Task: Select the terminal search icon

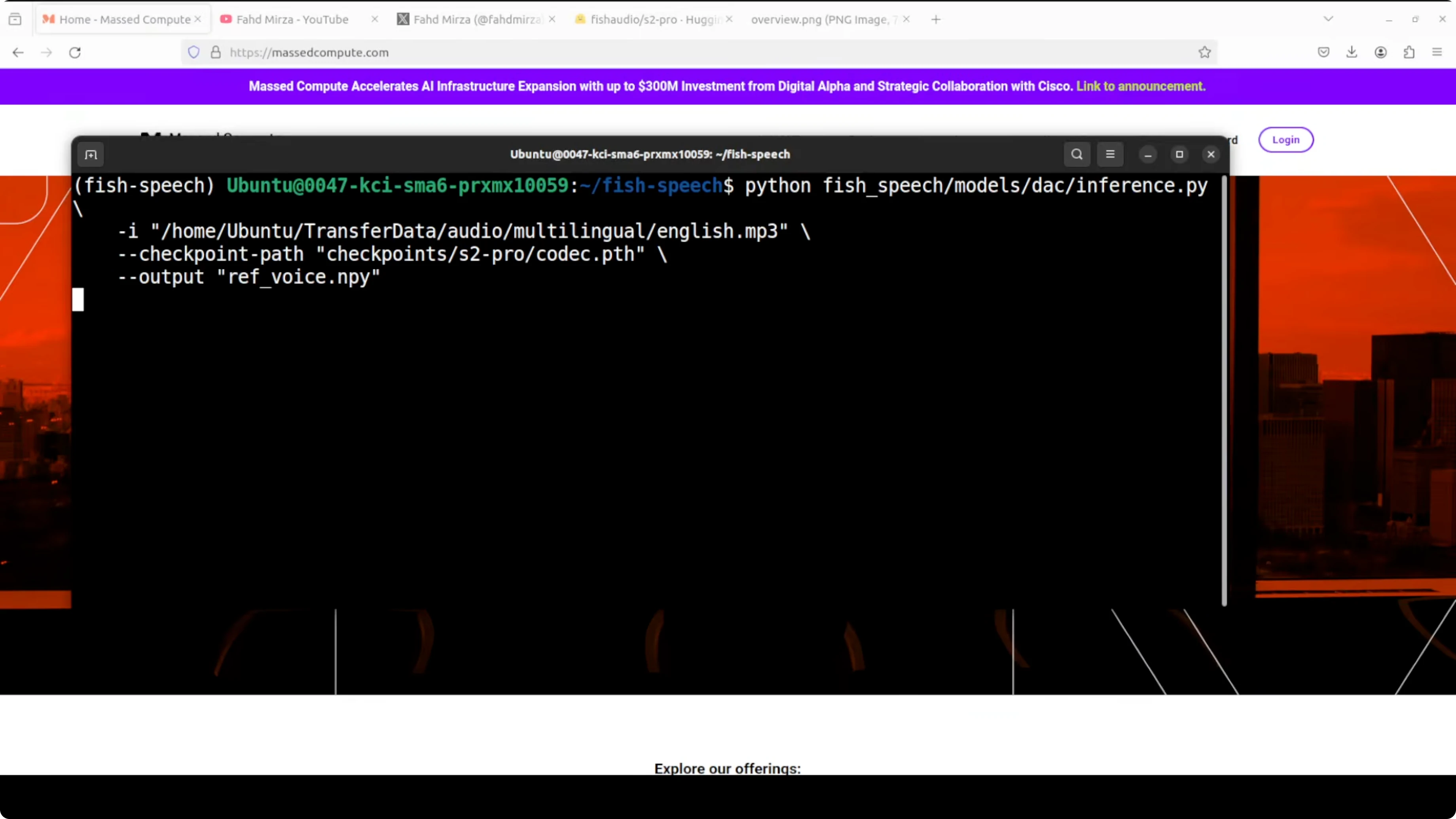Action: [1077, 154]
